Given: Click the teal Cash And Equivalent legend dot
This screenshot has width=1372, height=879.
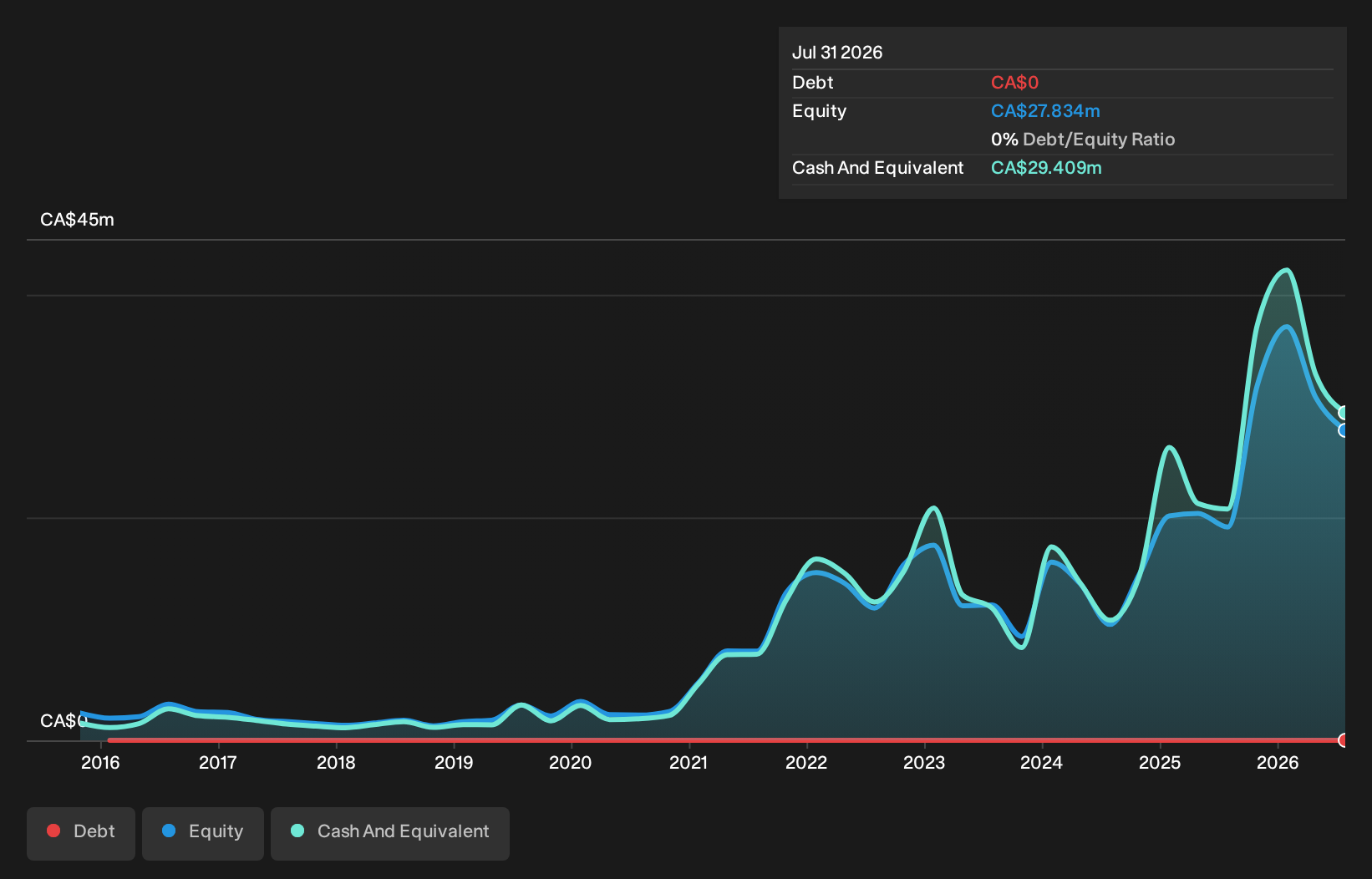Looking at the screenshot, I should 297,831.
